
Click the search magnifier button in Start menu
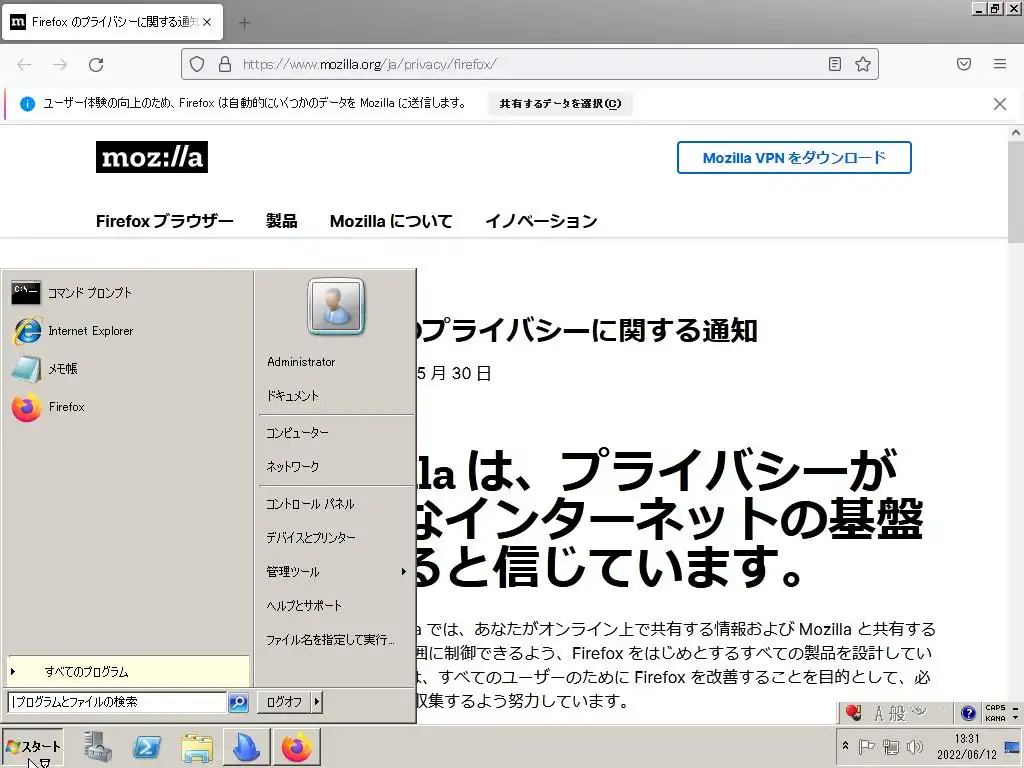click(238, 702)
